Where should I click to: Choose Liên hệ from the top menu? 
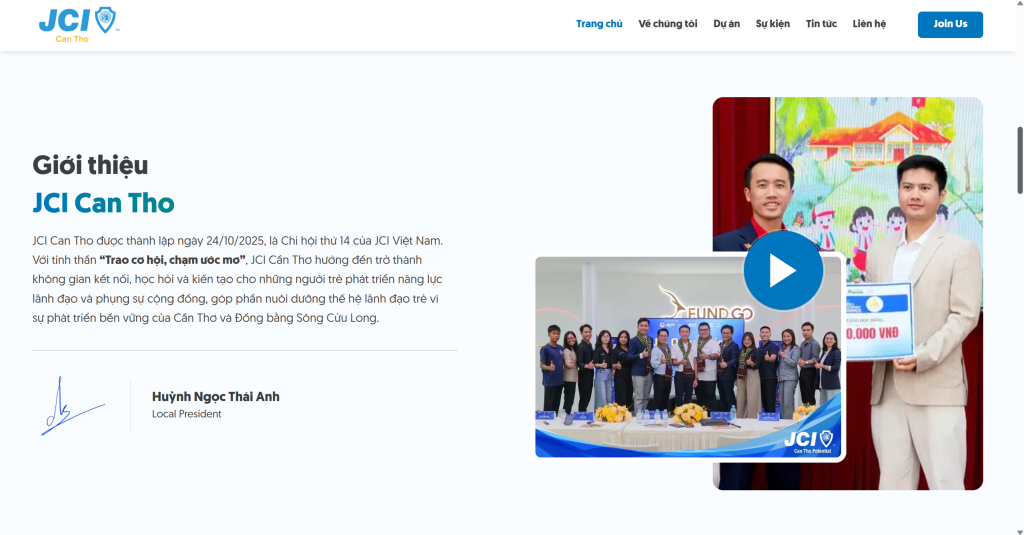tap(869, 24)
